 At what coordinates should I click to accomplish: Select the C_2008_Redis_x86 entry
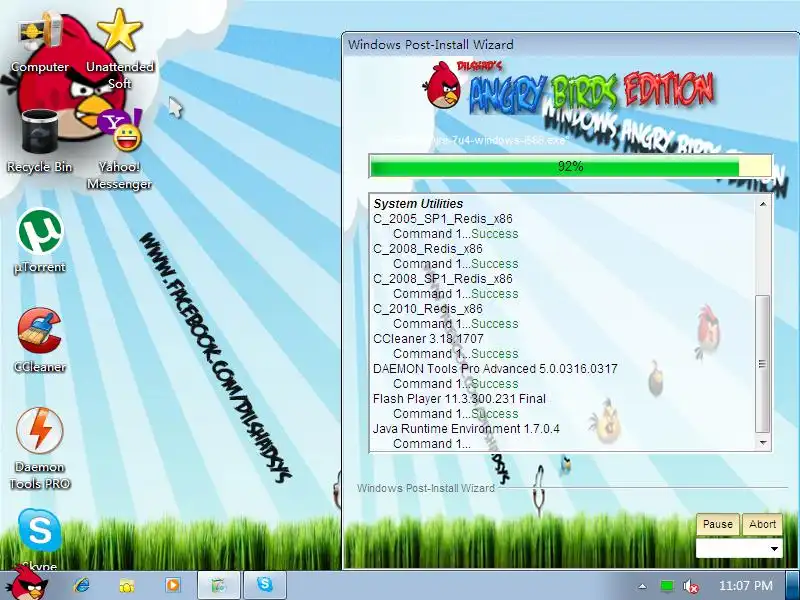[428, 248]
